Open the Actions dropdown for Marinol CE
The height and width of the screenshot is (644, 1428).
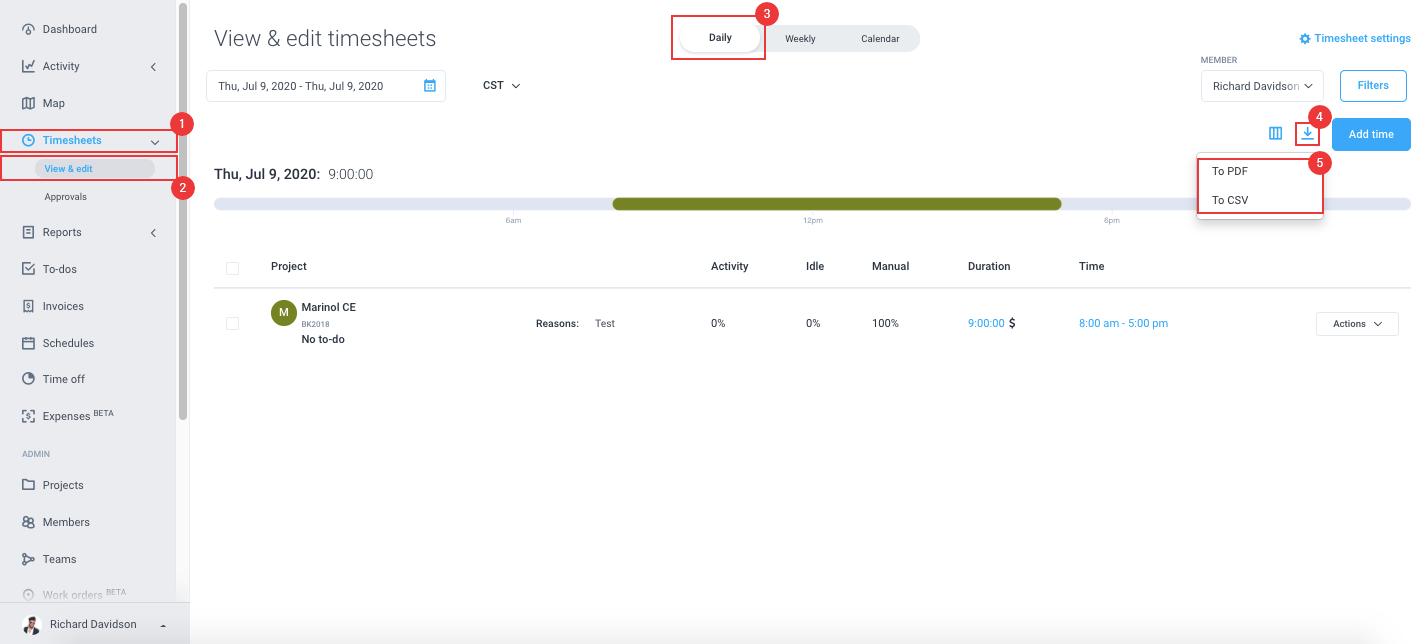(x=1356, y=323)
